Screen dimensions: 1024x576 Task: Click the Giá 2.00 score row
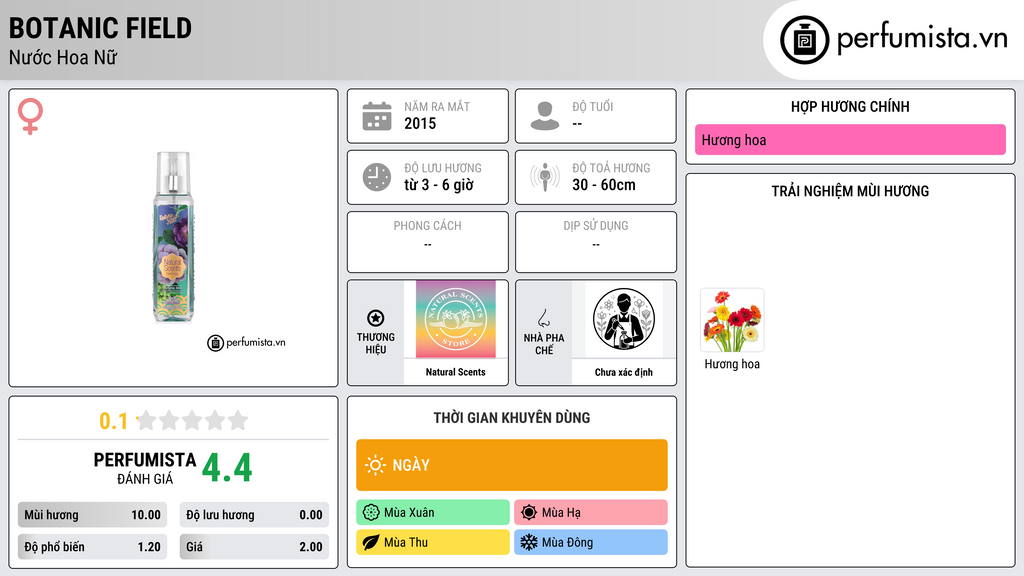coord(254,547)
